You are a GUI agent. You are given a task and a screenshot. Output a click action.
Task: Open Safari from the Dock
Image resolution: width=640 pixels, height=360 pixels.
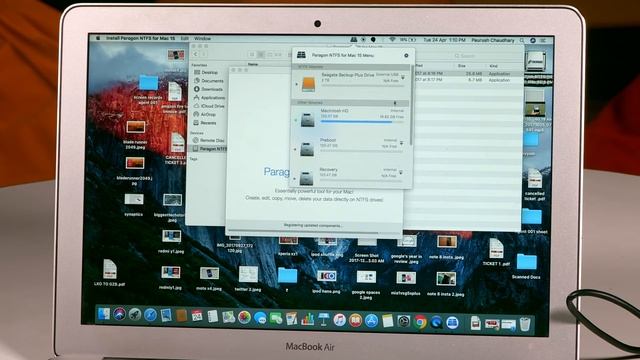tap(150, 315)
